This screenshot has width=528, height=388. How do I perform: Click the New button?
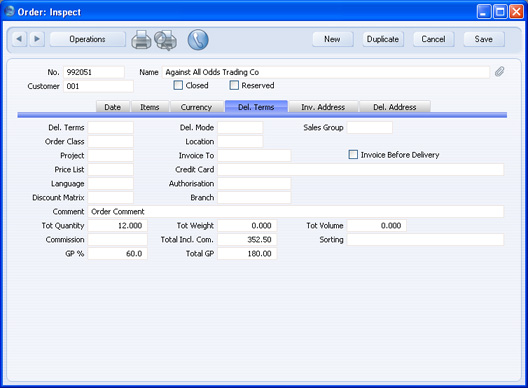pos(332,39)
